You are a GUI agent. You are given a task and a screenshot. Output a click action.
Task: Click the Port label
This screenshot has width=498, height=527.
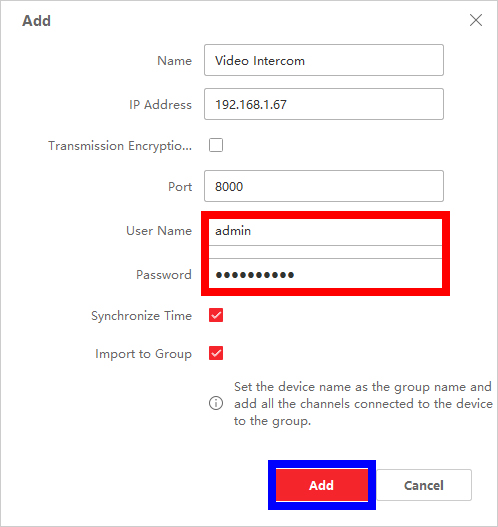click(x=180, y=187)
